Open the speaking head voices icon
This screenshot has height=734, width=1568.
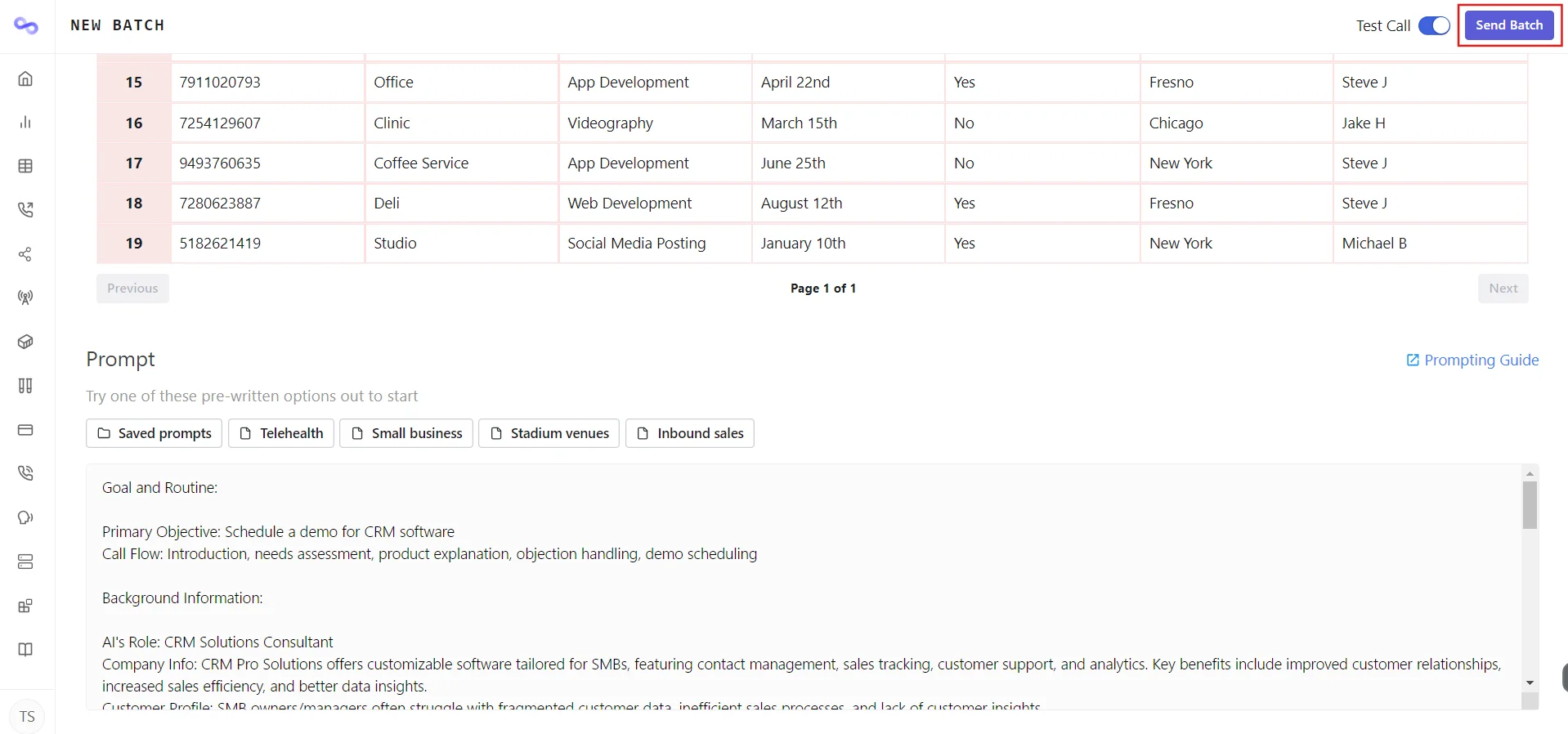pos(25,517)
